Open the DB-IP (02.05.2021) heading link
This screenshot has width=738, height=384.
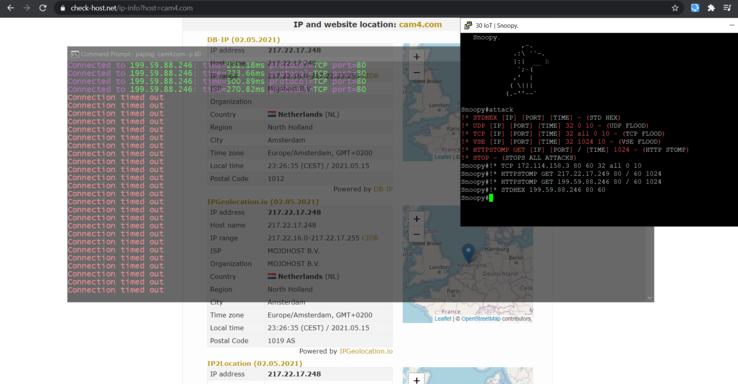243,40
